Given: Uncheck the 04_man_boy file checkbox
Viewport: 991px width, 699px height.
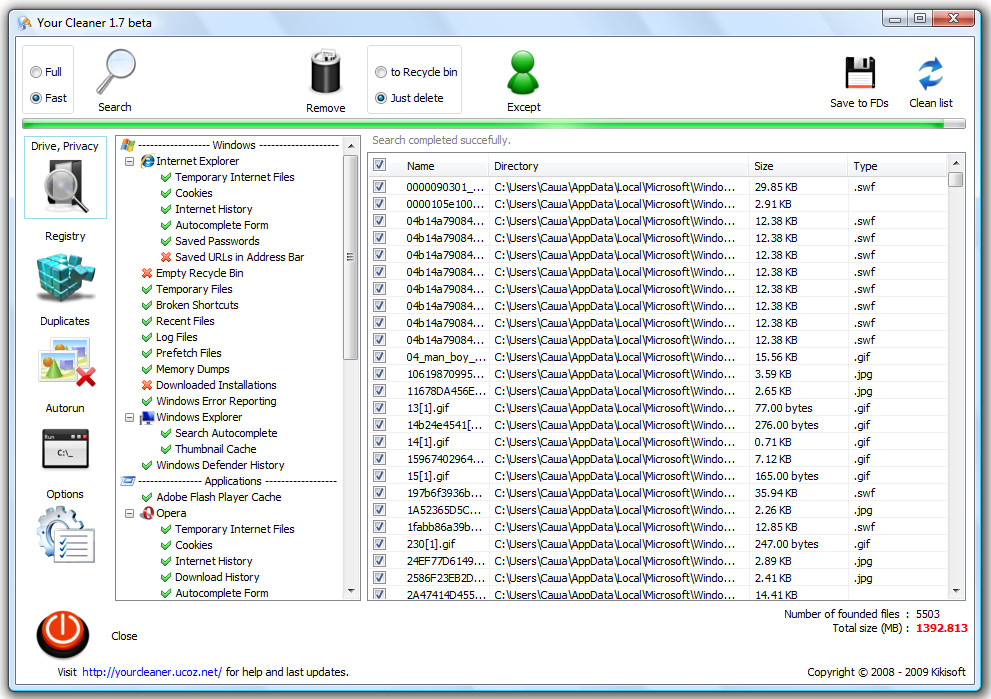Looking at the screenshot, I should tap(379, 356).
